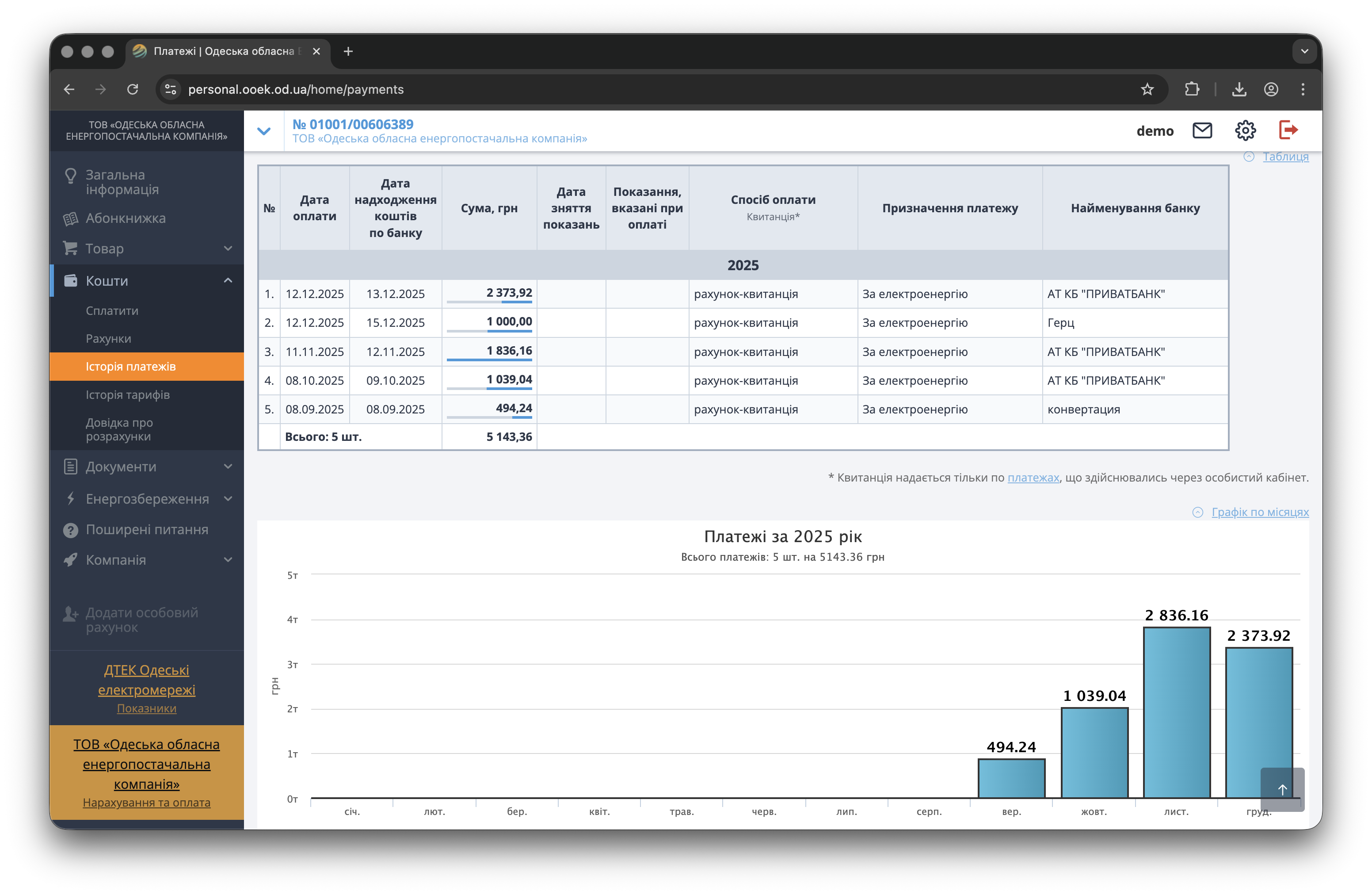Click the scroll-to-top arrow button
This screenshot has height=895, width=1372.
click(1282, 789)
